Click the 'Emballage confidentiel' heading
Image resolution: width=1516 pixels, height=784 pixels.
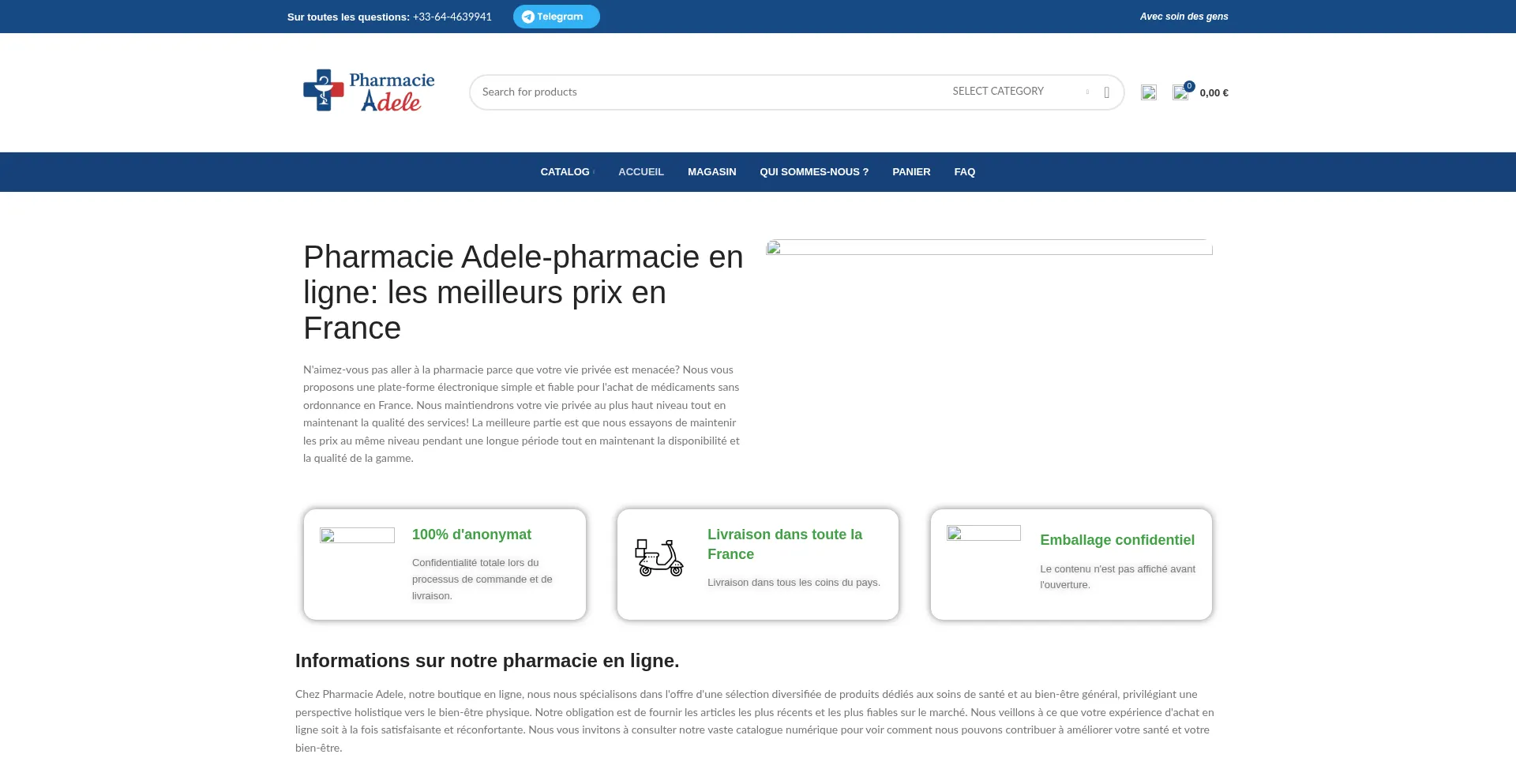coord(1117,540)
